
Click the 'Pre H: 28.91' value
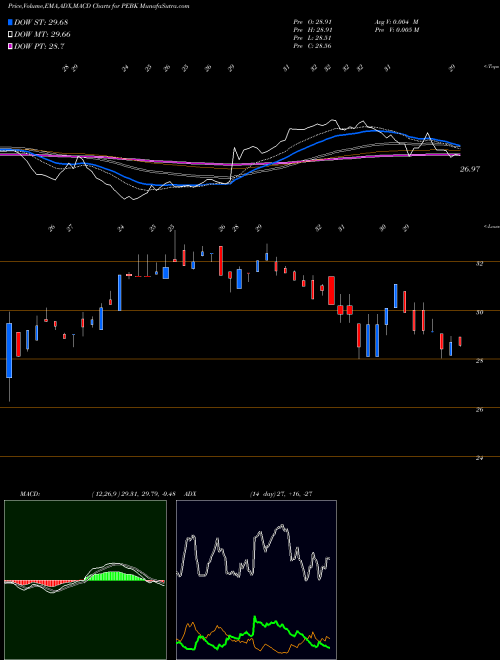tap(312, 30)
